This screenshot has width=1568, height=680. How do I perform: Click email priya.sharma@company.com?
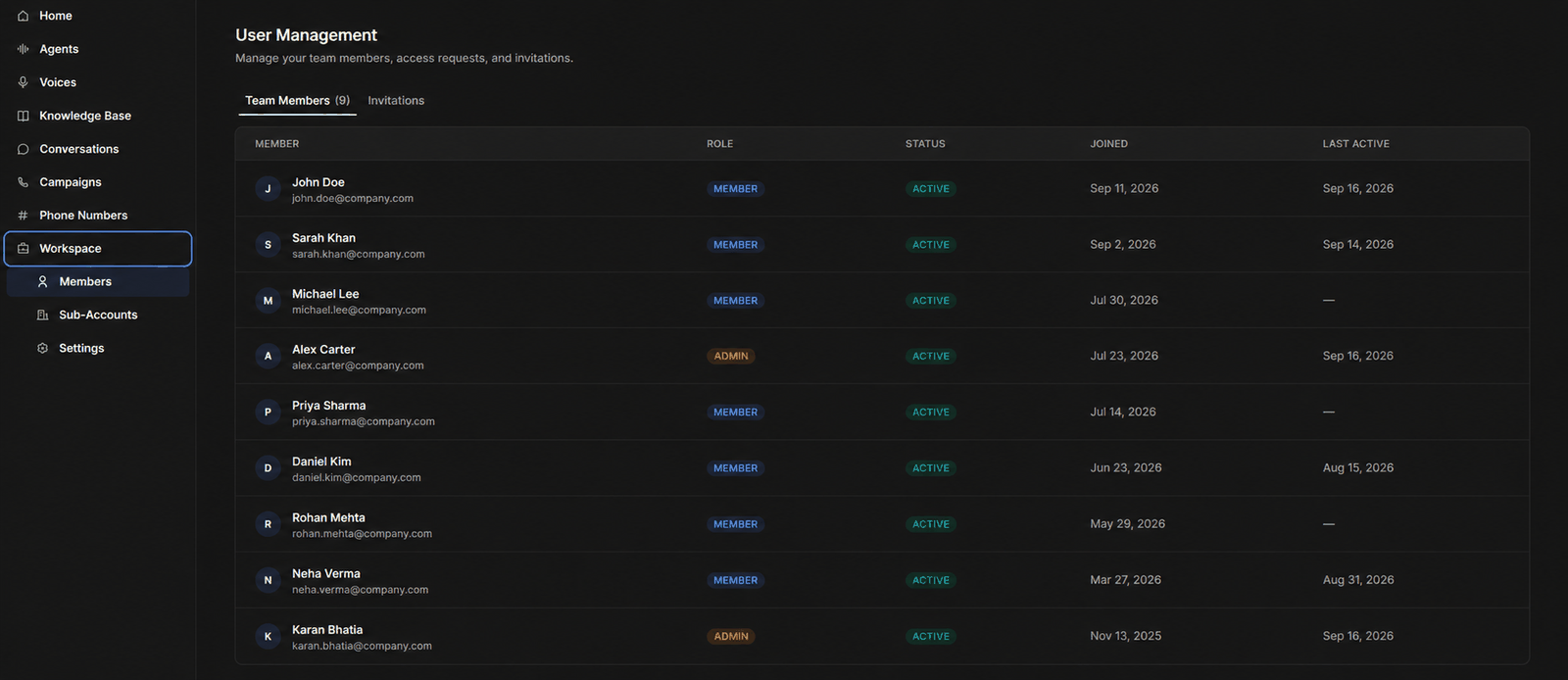click(364, 422)
